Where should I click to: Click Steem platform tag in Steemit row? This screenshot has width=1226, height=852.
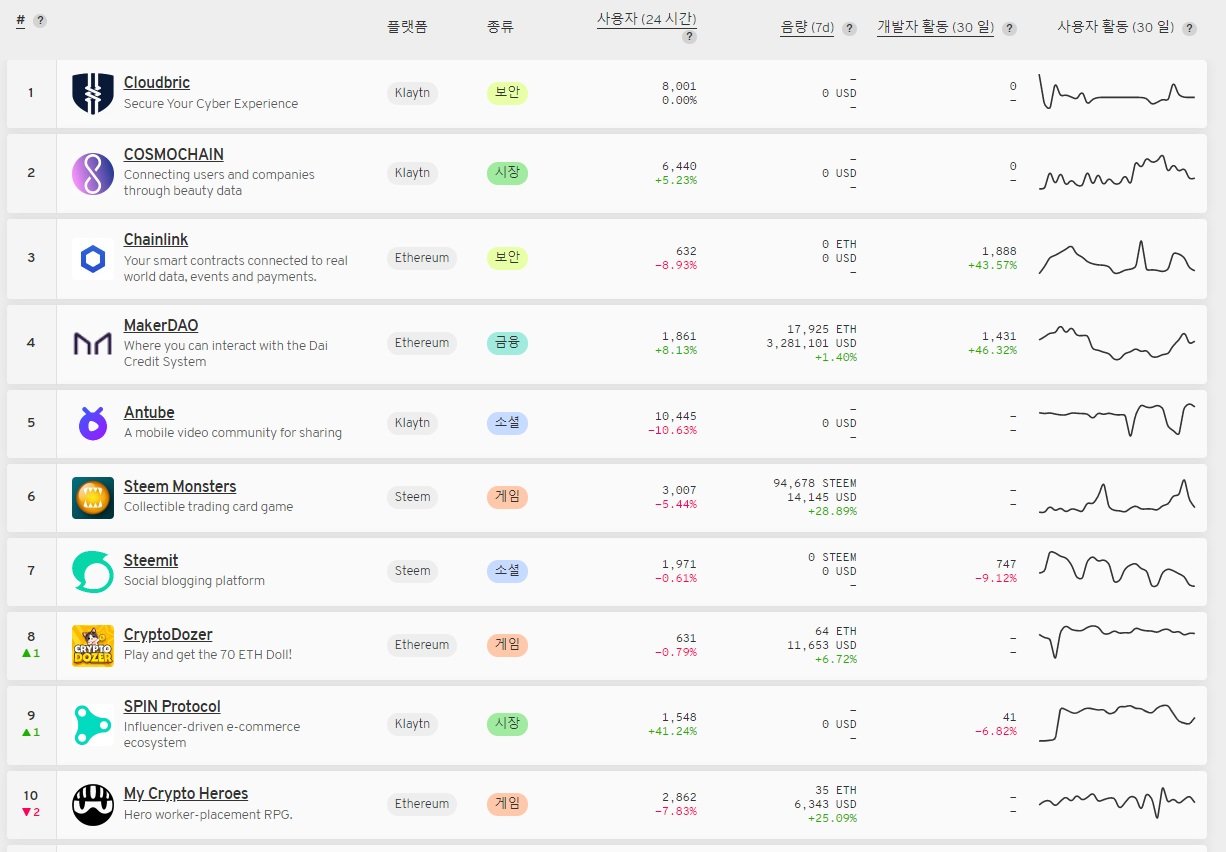[x=412, y=571]
